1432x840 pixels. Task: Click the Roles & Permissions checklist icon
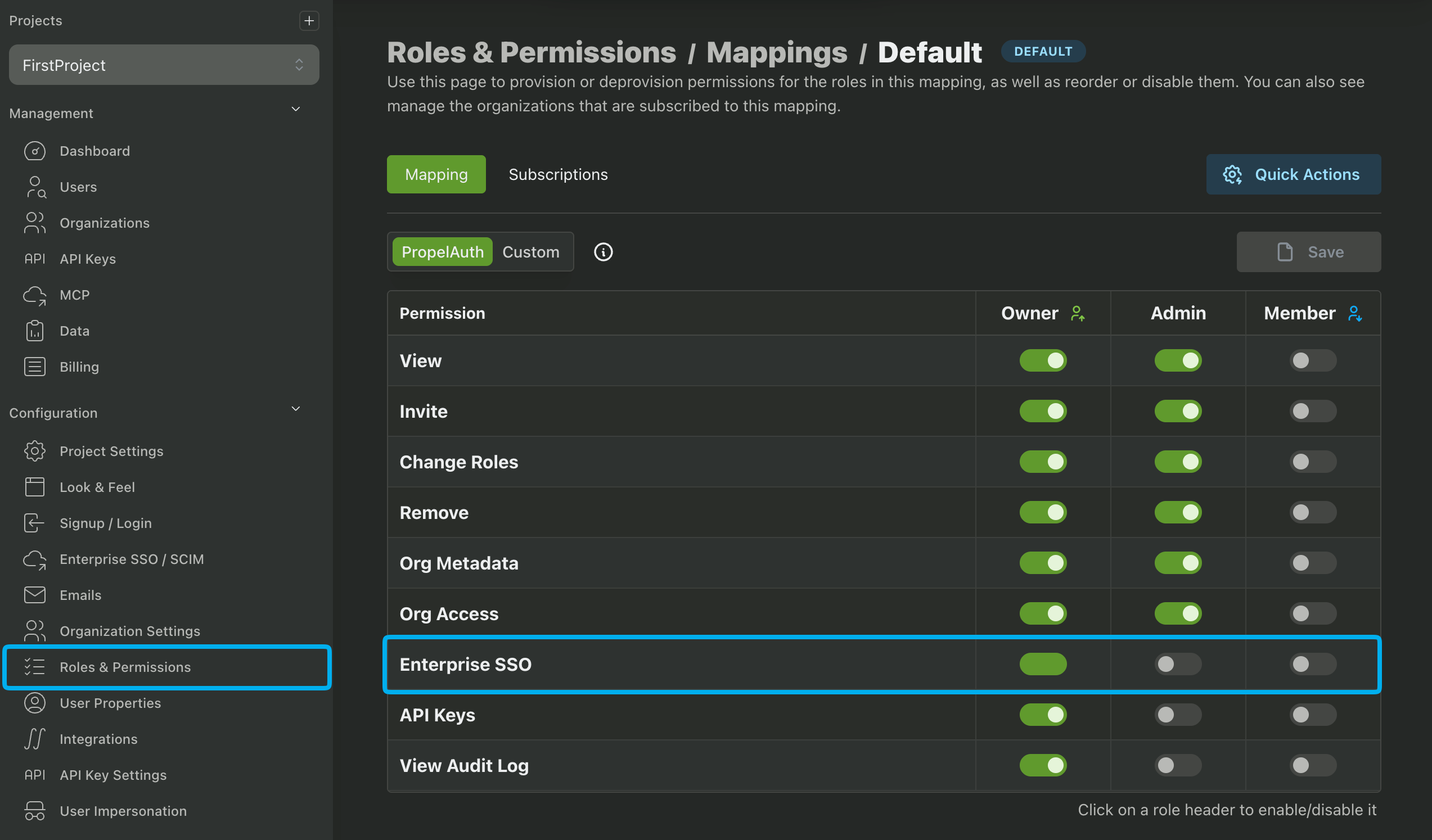(x=35, y=667)
